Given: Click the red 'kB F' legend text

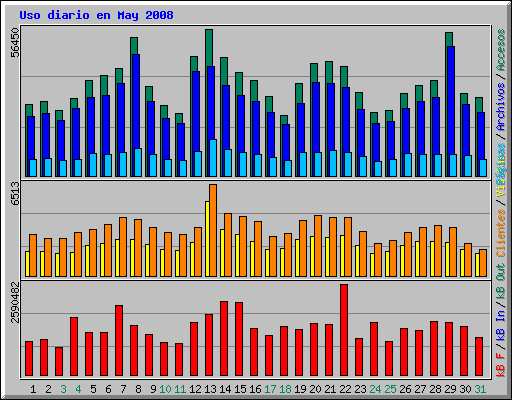Looking at the screenshot, I should pyautogui.click(x=501, y=365).
